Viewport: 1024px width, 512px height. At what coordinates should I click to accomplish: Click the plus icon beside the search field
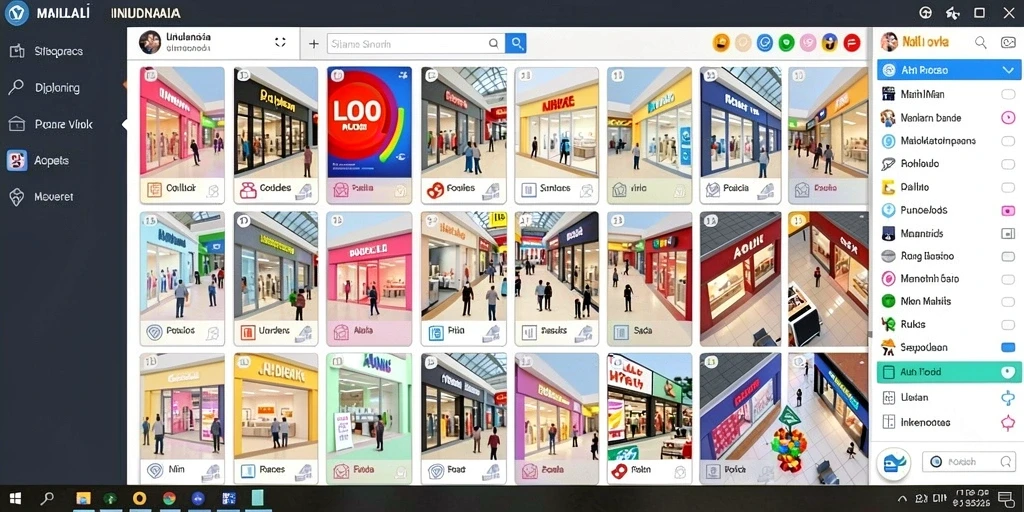point(313,44)
